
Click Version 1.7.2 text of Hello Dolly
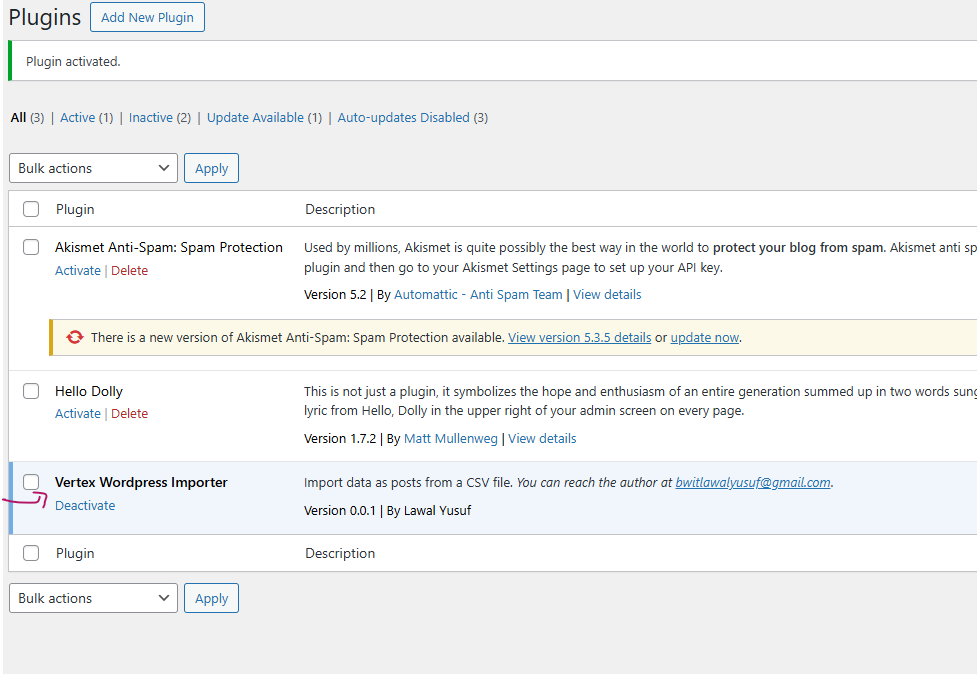click(340, 439)
